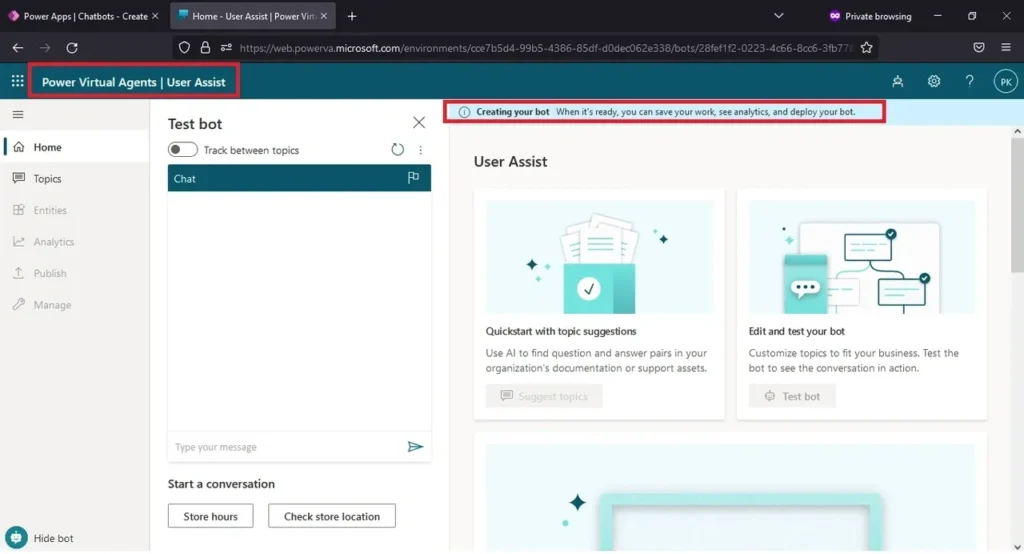Image resolution: width=1024 pixels, height=554 pixels.
Task: Open the Entities page in sidebar
Action: (x=74, y=210)
